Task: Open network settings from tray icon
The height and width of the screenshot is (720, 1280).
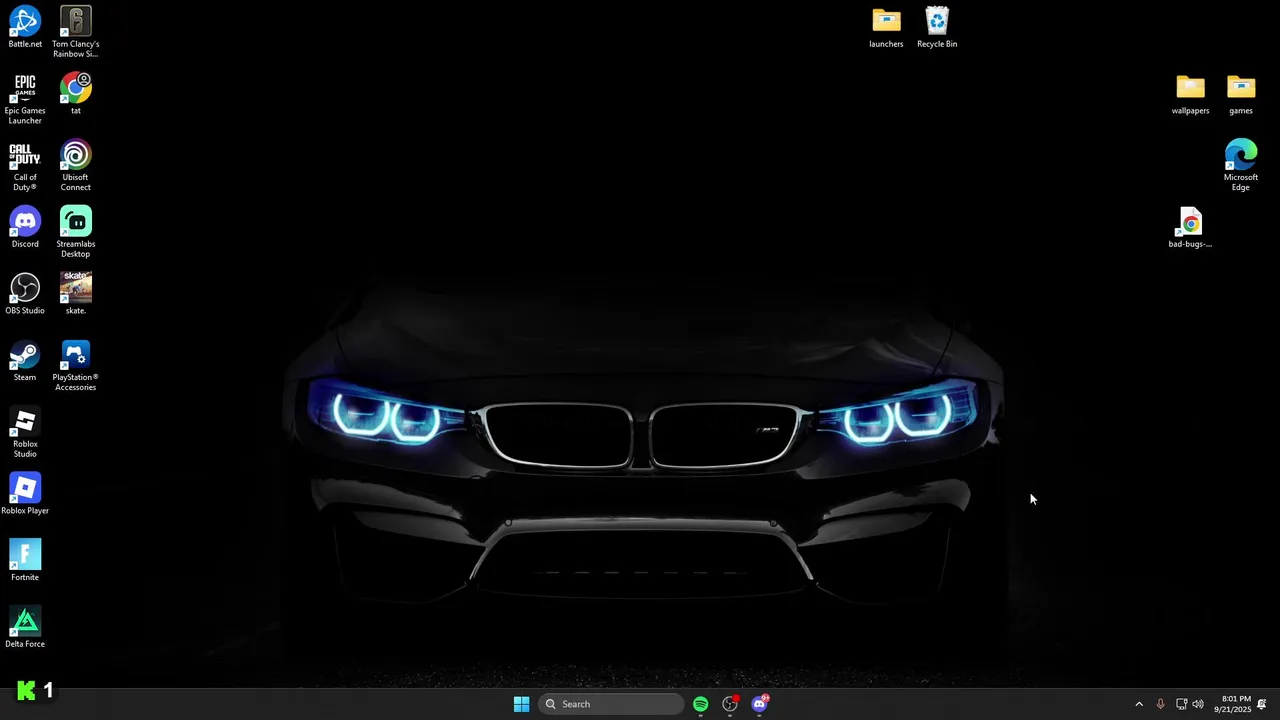Action: [1181, 704]
